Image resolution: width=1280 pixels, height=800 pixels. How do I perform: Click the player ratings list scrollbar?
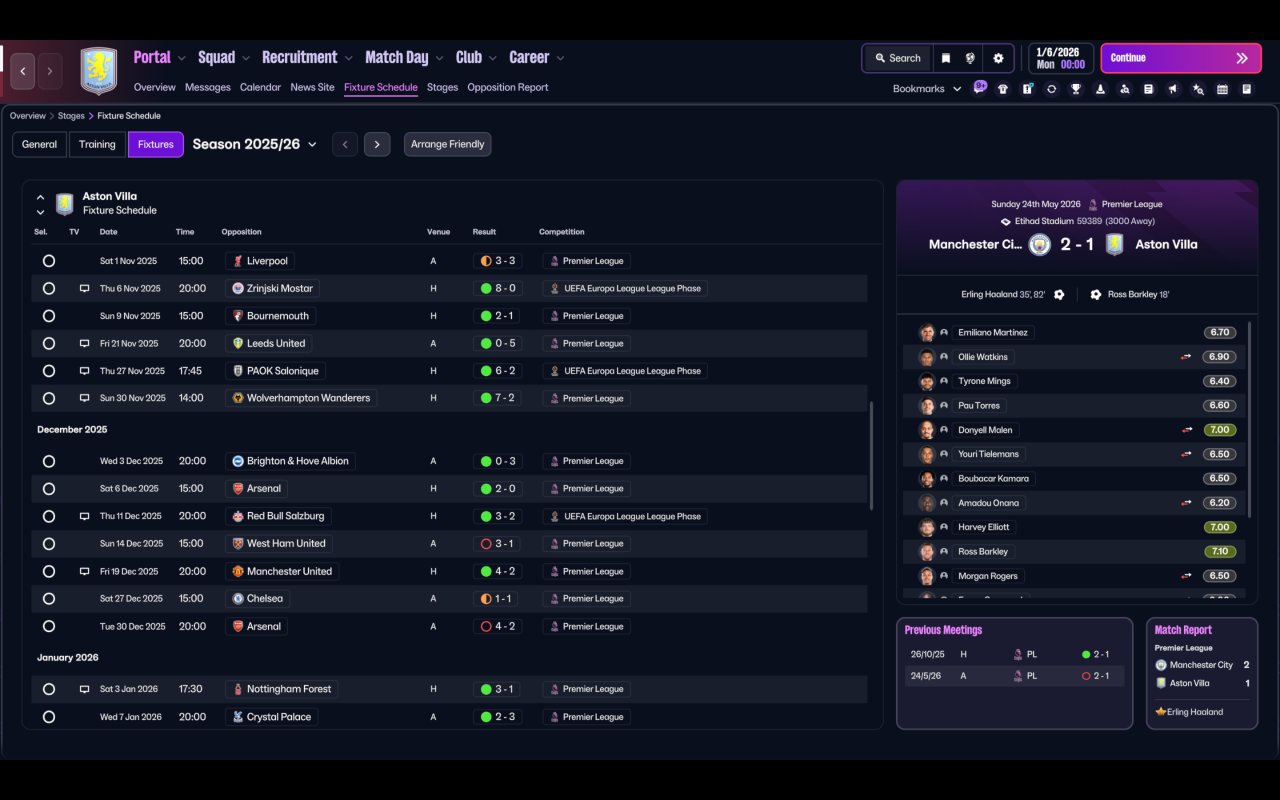(1251, 420)
